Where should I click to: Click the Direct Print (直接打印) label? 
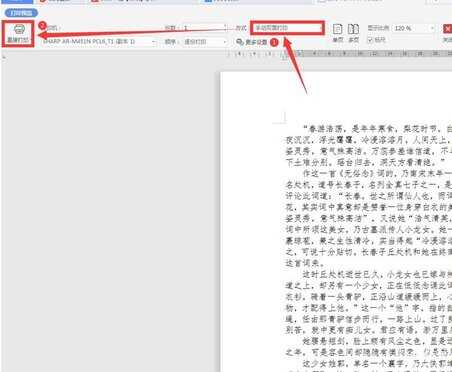pos(18,40)
